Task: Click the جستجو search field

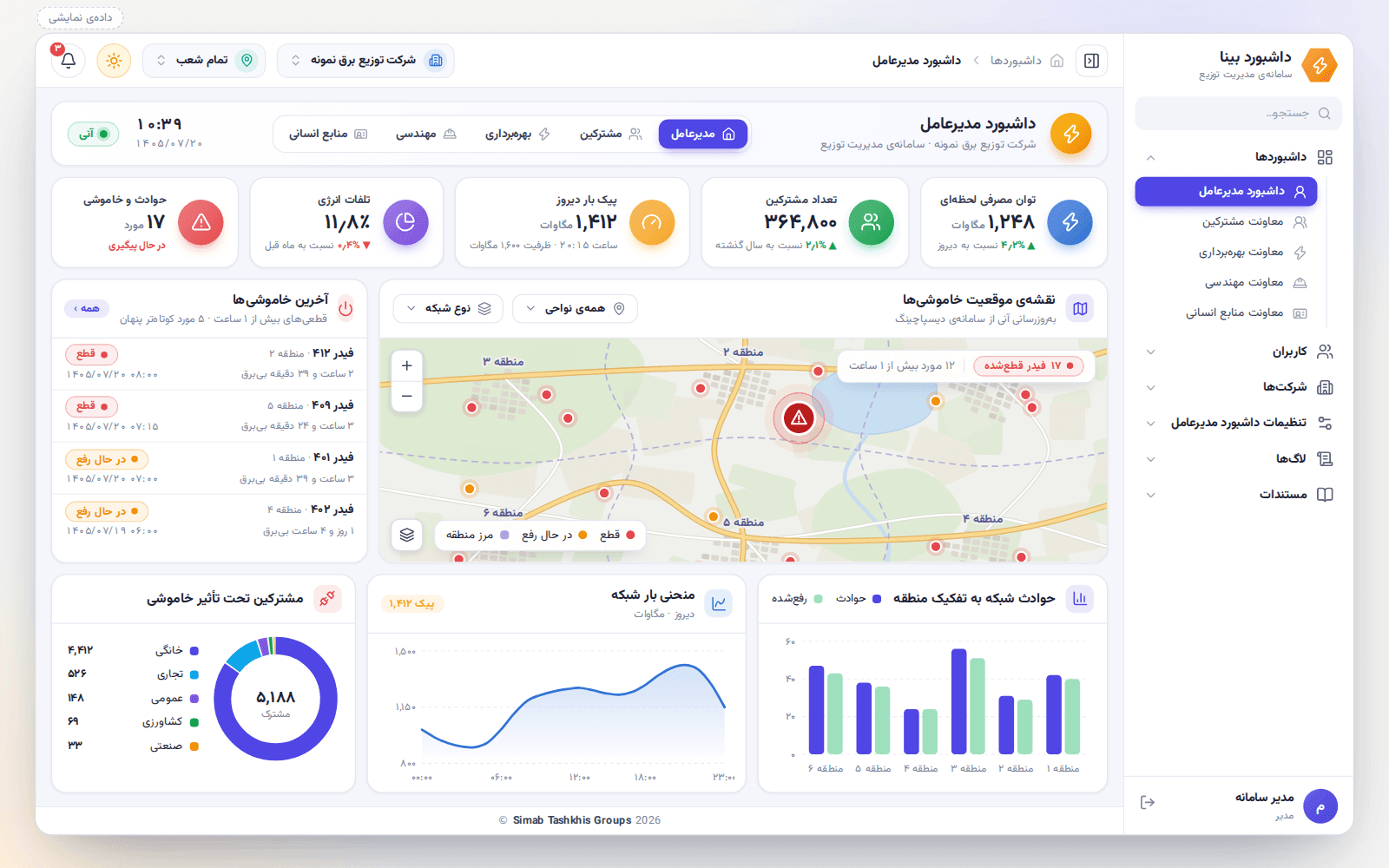Action: (x=1239, y=113)
